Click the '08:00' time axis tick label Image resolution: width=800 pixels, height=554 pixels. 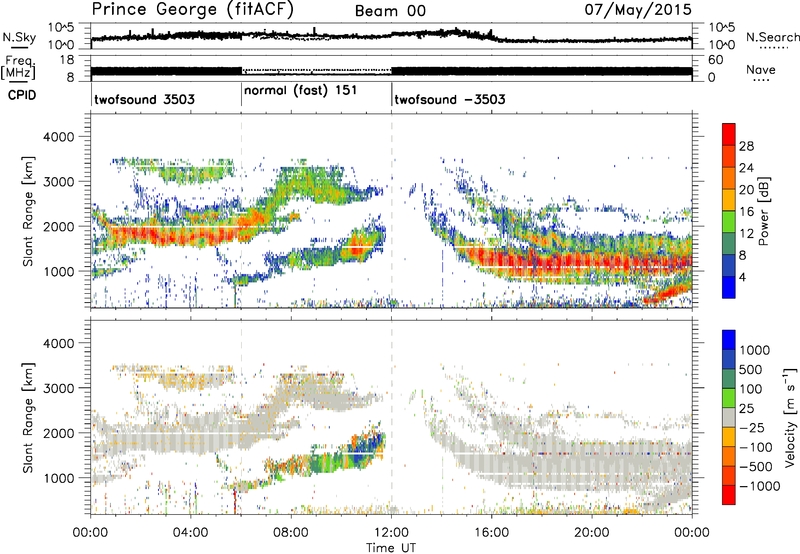point(291,533)
